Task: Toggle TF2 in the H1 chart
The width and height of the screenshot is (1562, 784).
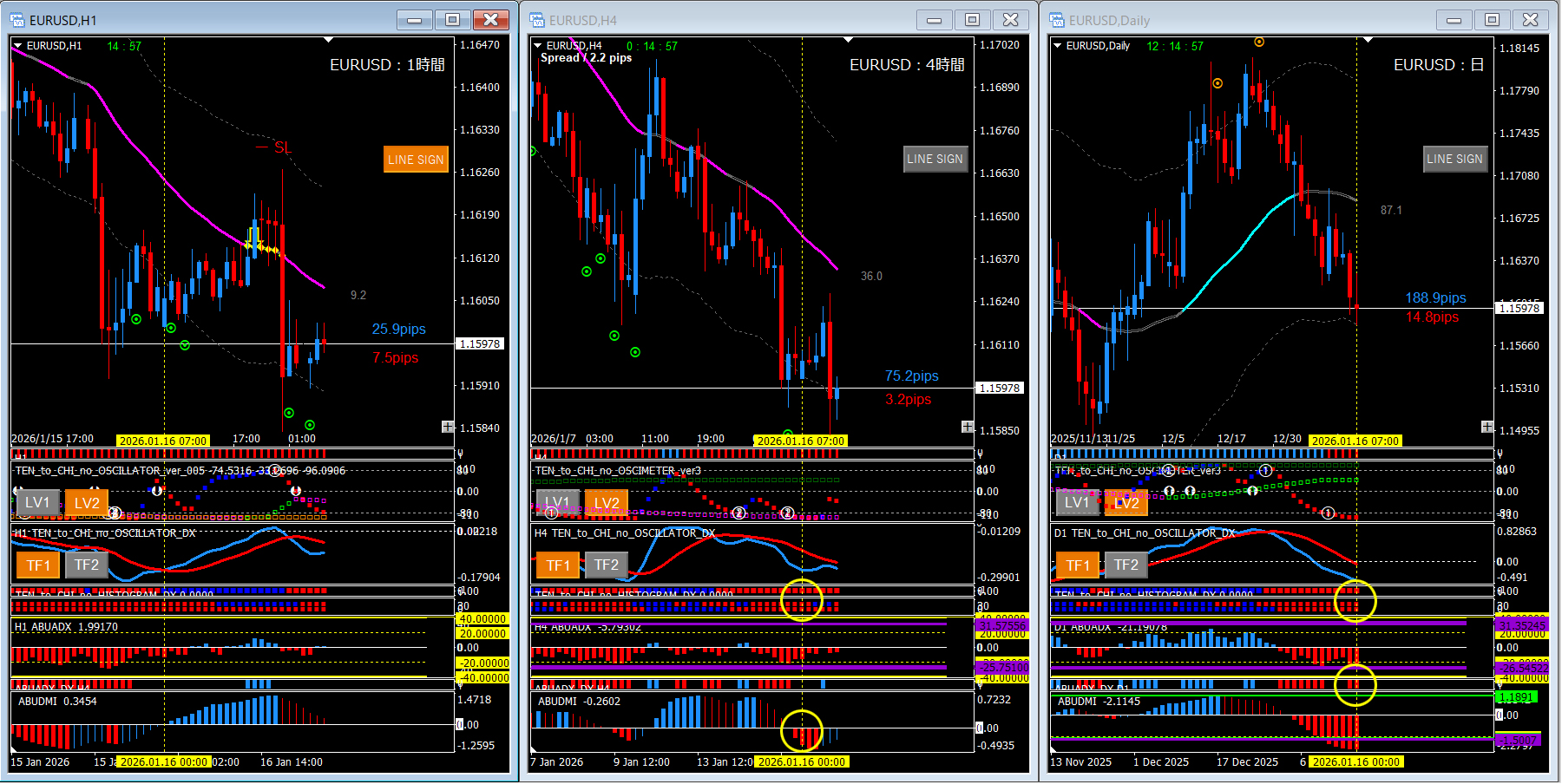Action: click(x=87, y=565)
